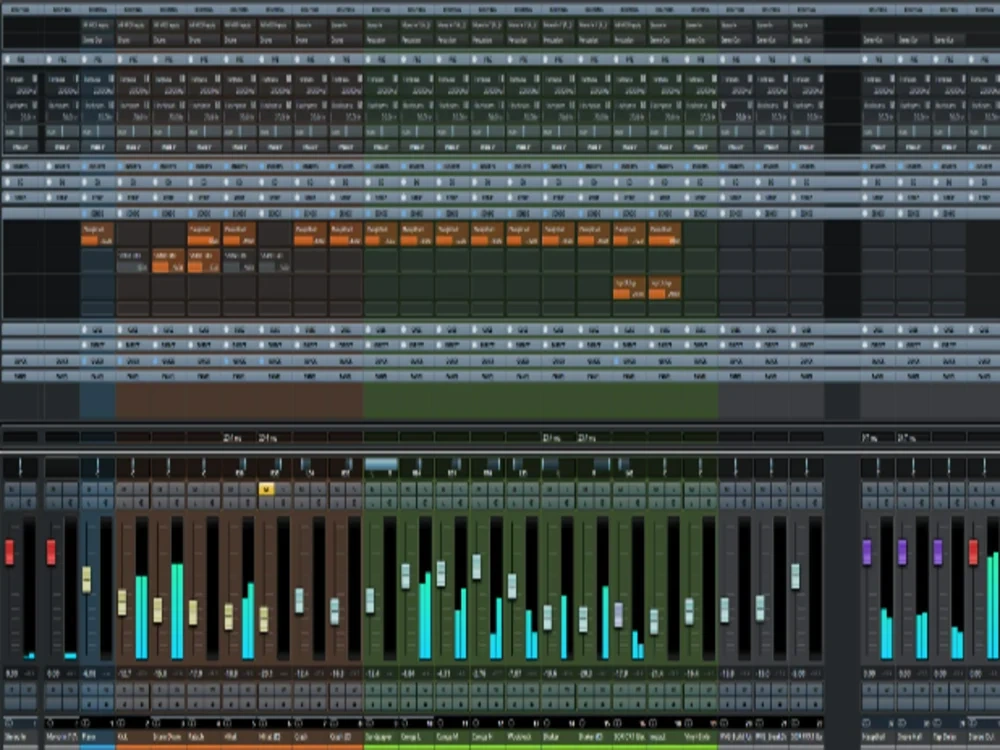Mute the leftmost input channel

pyautogui.click(x=12, y=489)
